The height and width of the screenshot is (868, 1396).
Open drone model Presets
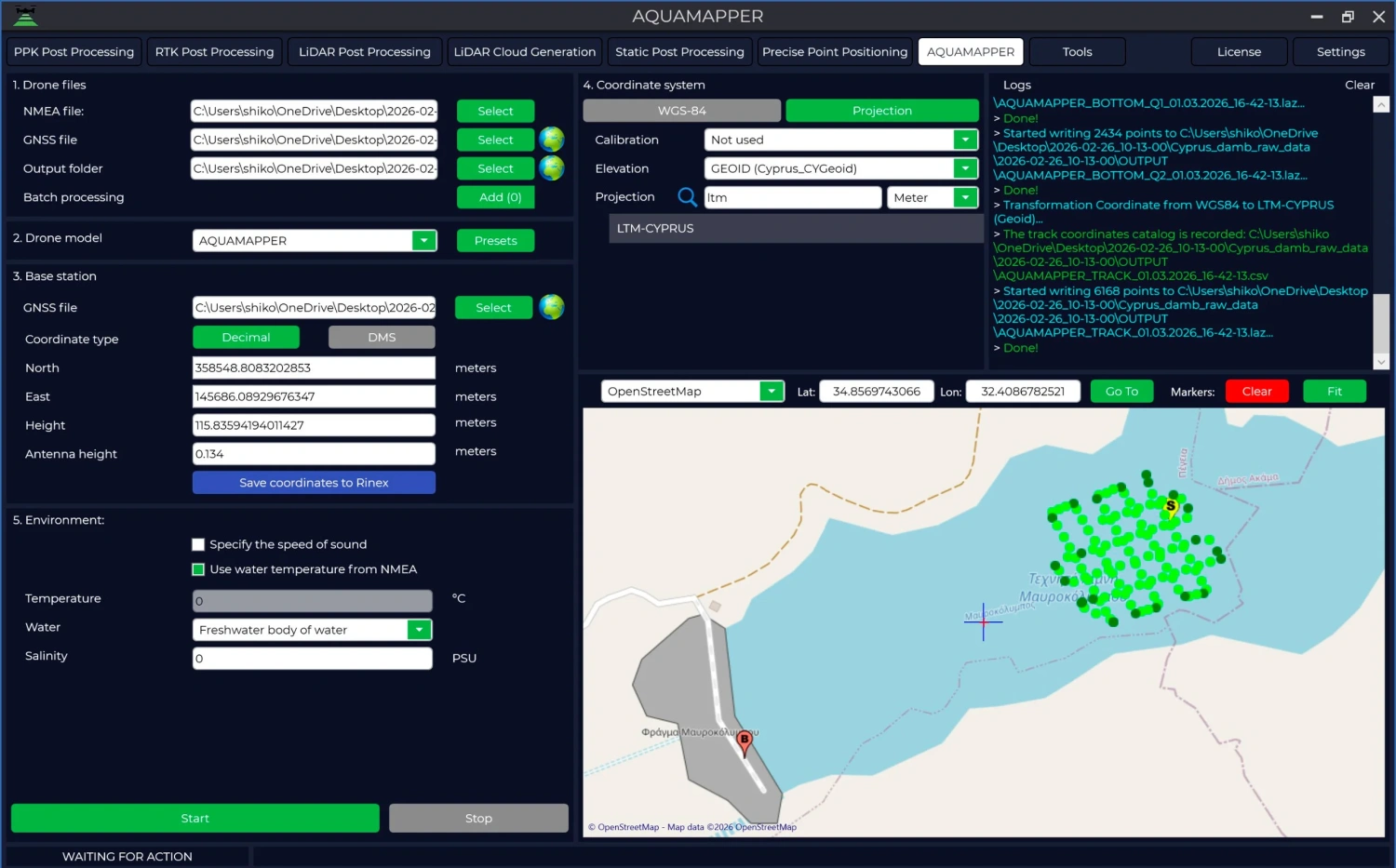coord(495,240)
